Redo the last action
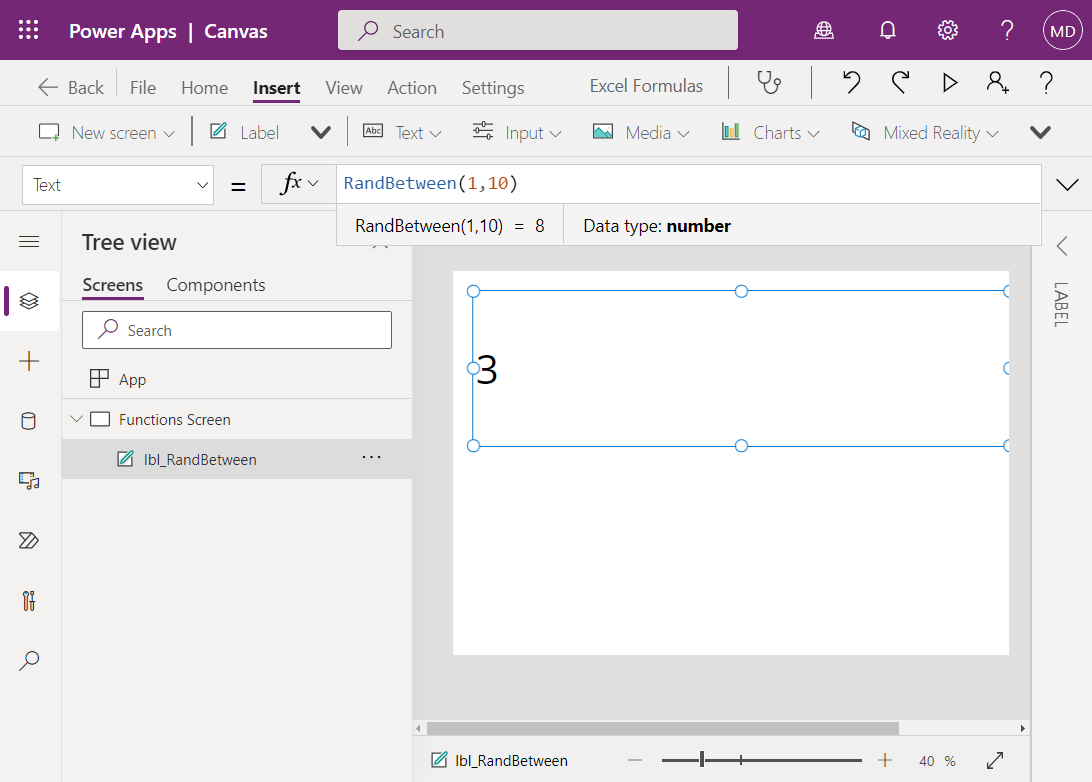Viewport: 1092px width, 782px height. pos(900,83)
